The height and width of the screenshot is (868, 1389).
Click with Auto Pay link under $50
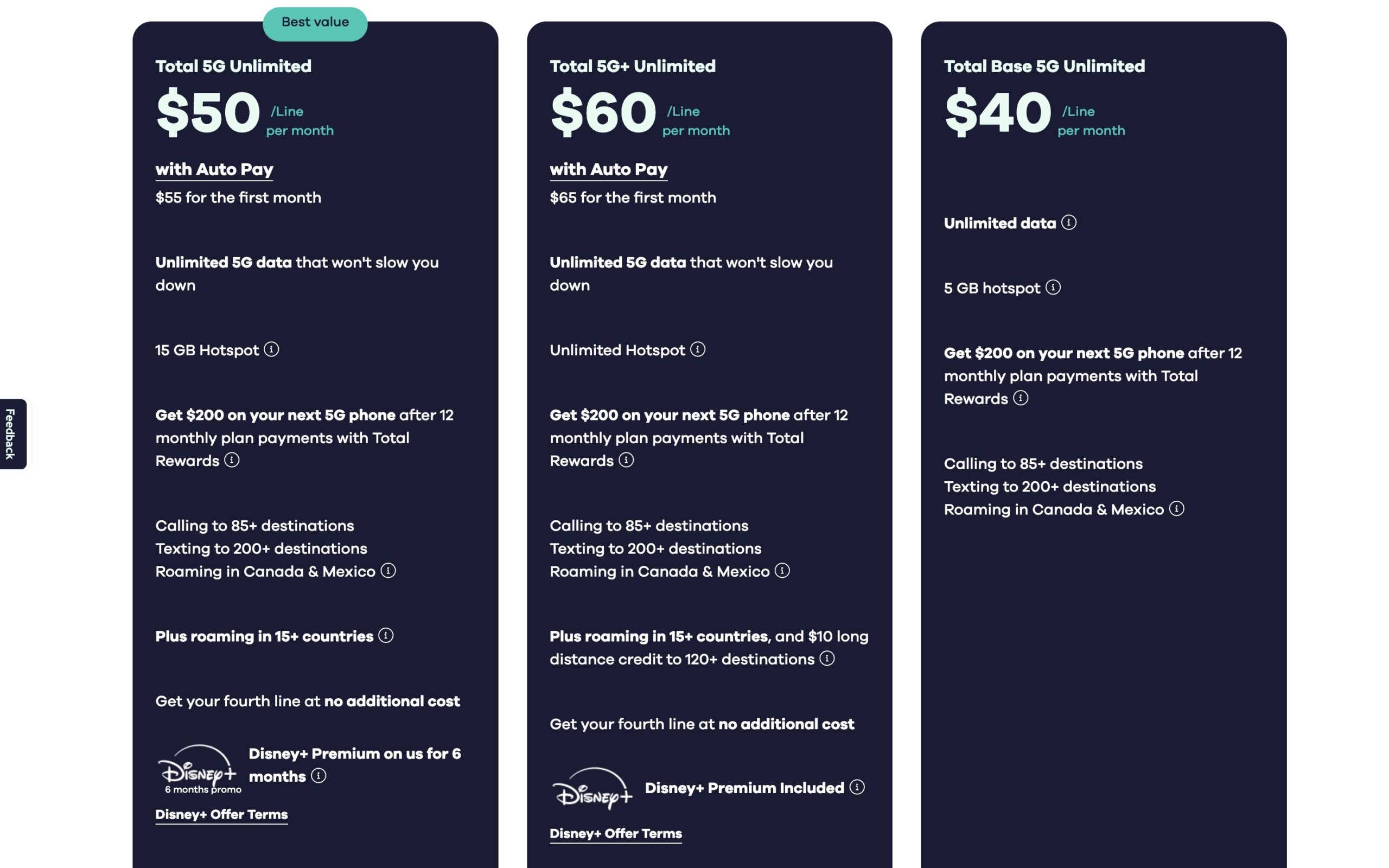214,169
